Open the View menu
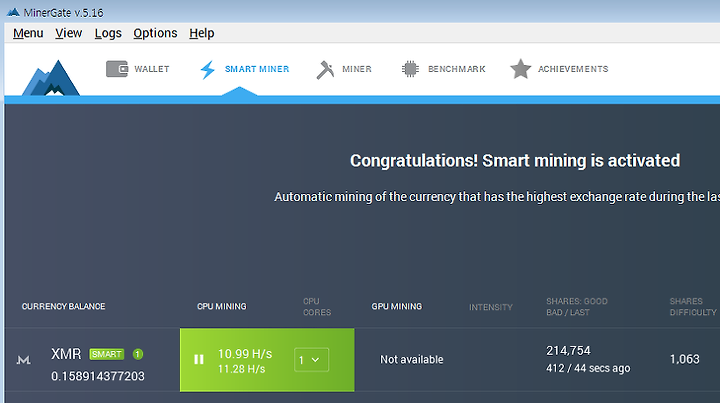Image resolution: width=720 pixels, height=403 pixels. tap(68, 33)
